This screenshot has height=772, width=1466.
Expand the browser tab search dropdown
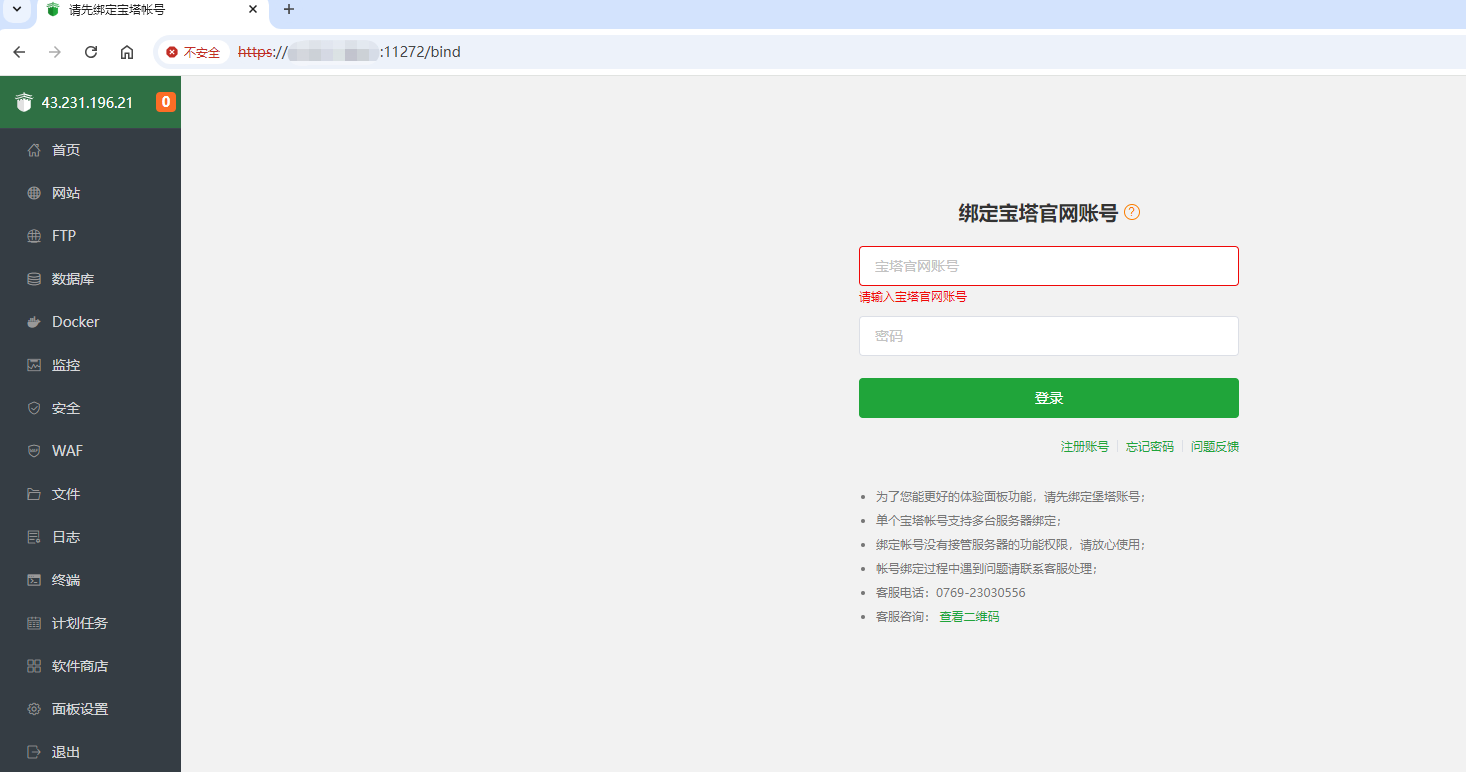click(16, 9)
